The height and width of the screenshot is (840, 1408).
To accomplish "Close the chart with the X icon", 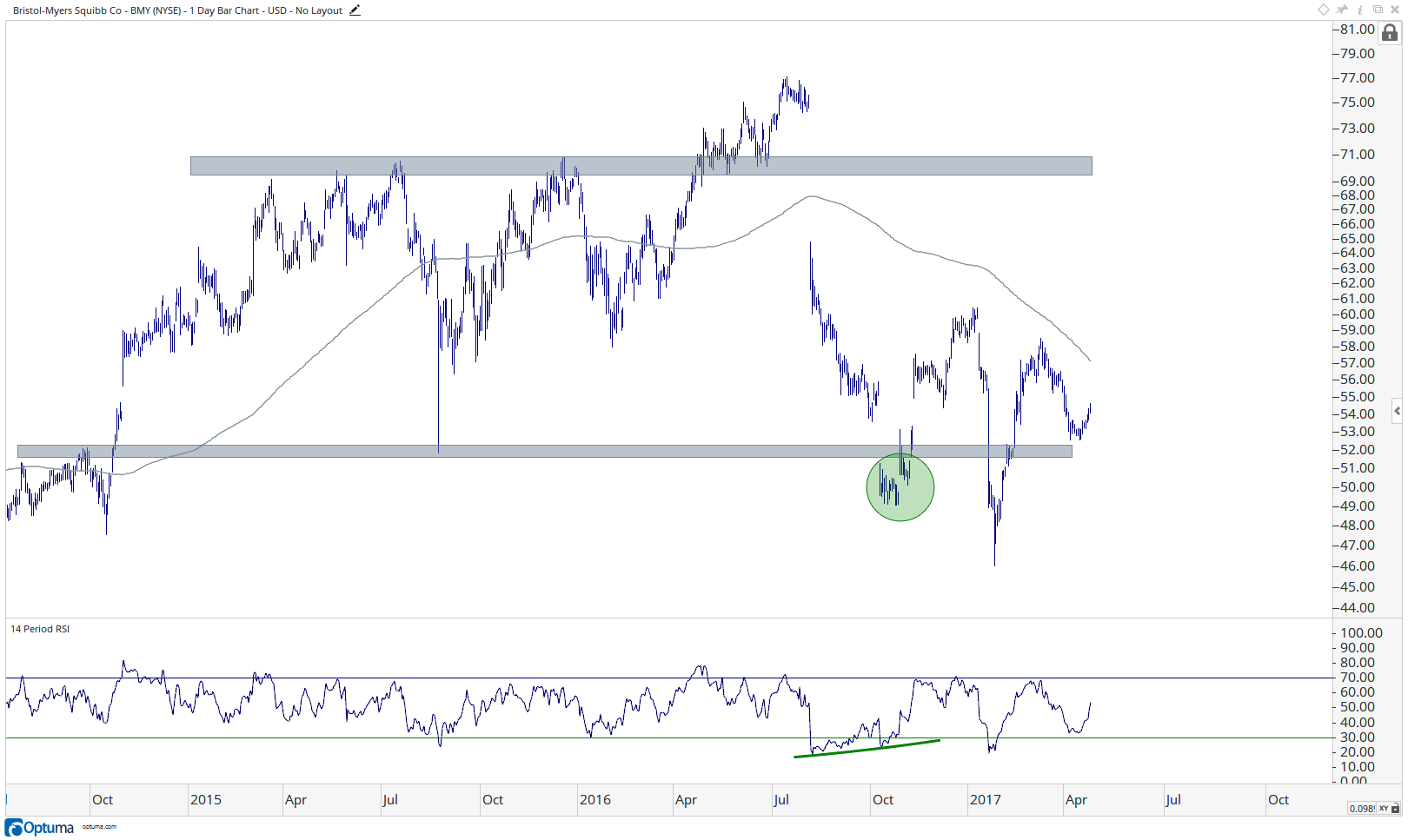I will click(x=1395, y=10).
